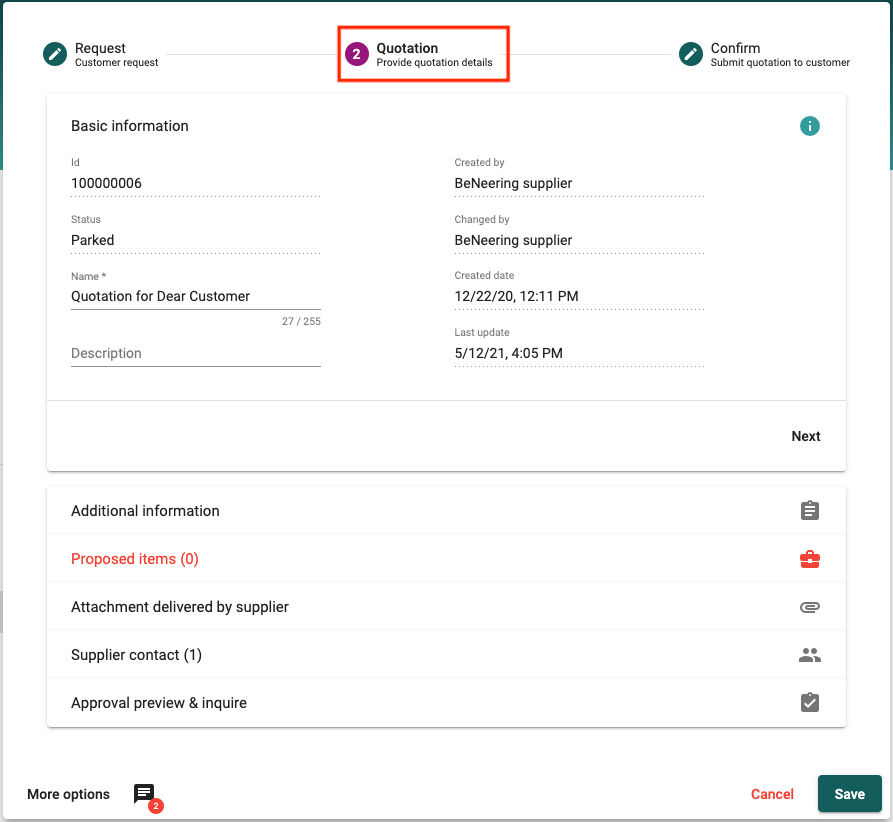Click the red Cancel button

(x=772, y=794)
